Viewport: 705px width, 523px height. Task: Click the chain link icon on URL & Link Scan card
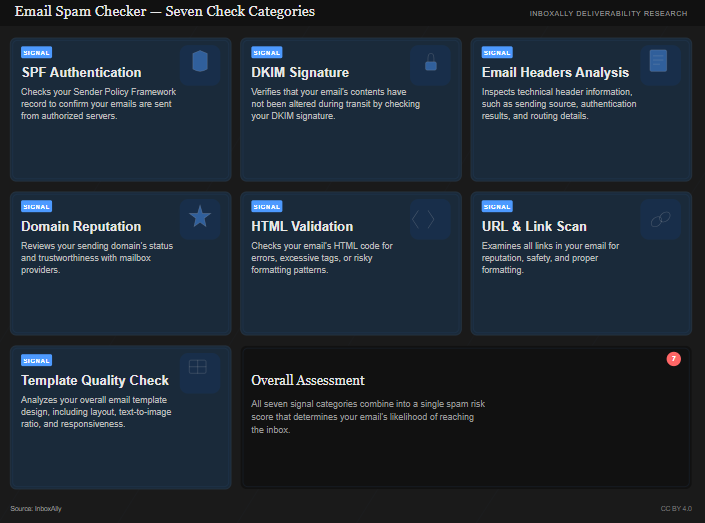(660, 219)
